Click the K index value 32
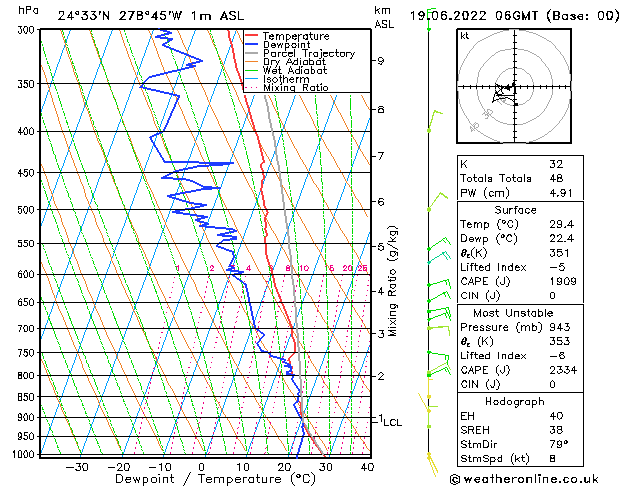629x486 pixels. coord(556,164)
